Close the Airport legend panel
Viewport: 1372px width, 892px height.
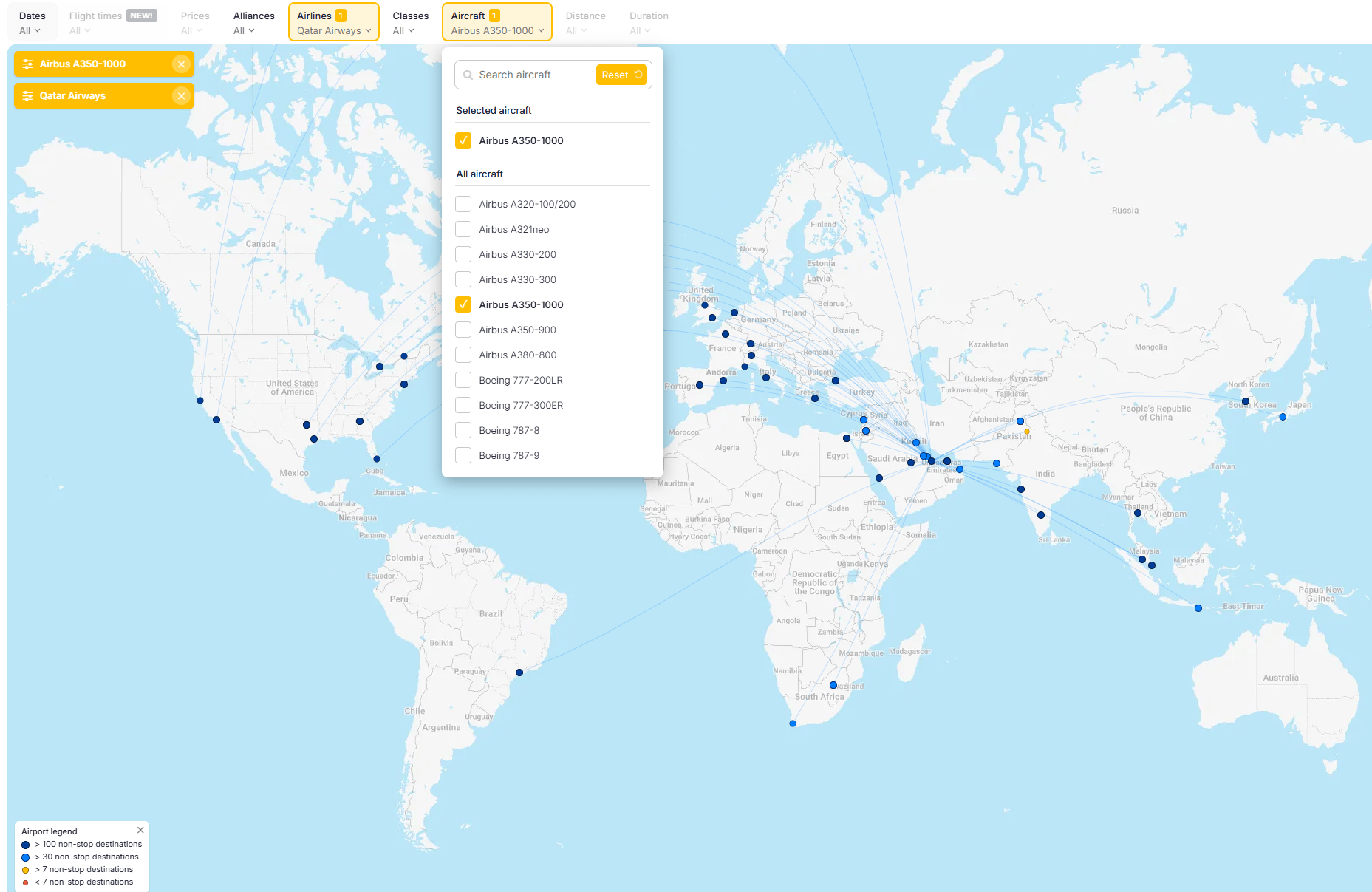140,830
